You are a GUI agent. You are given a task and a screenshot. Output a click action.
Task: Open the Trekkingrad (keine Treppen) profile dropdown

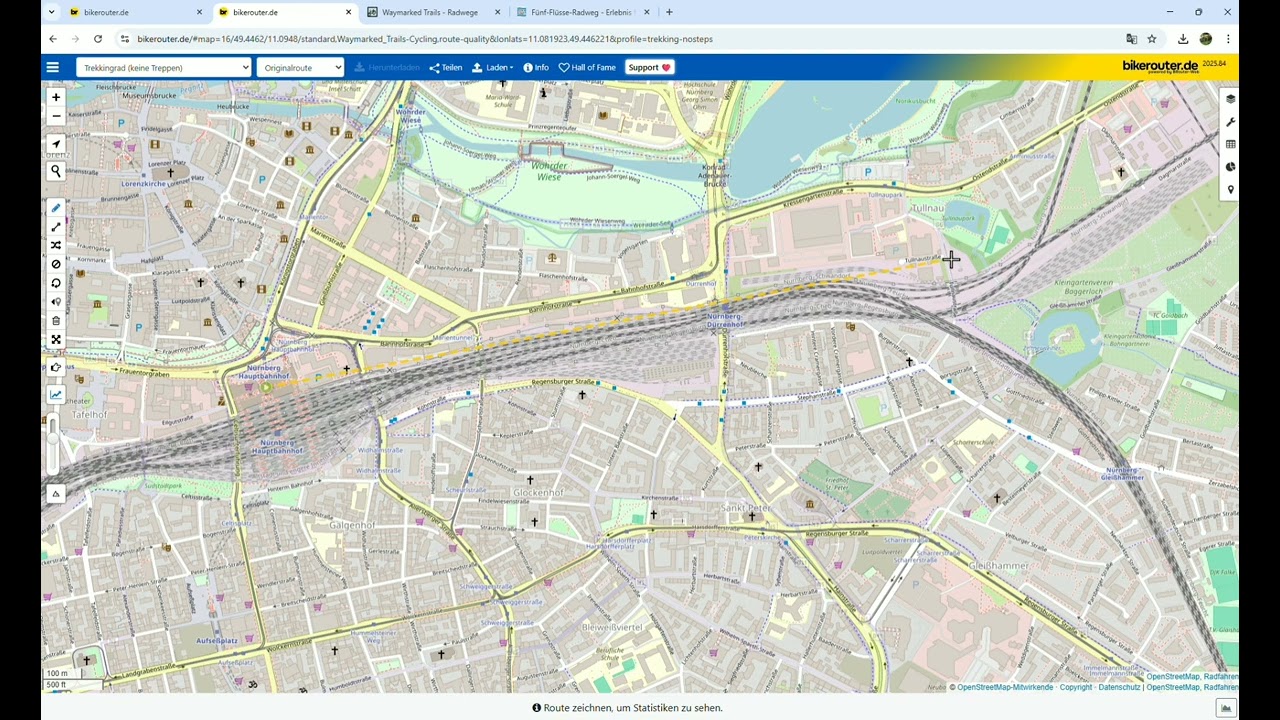tap(164, 67)
